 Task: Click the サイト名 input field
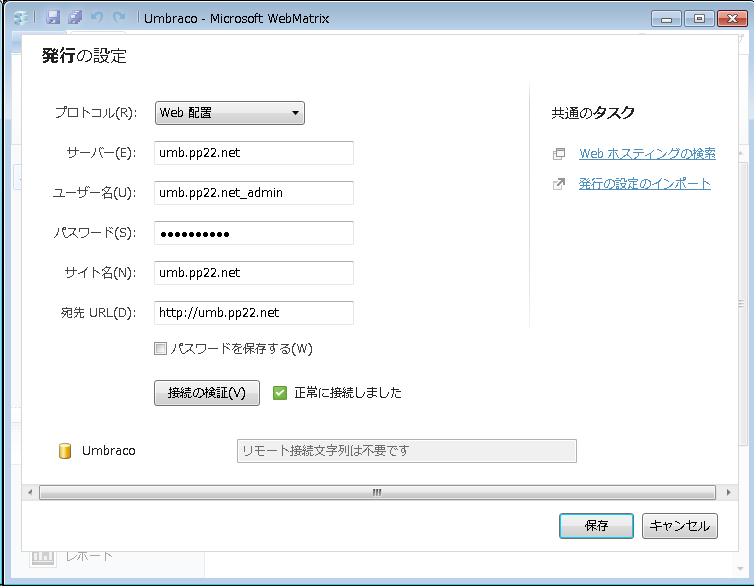pyautogui.click(x=254, y=273)
